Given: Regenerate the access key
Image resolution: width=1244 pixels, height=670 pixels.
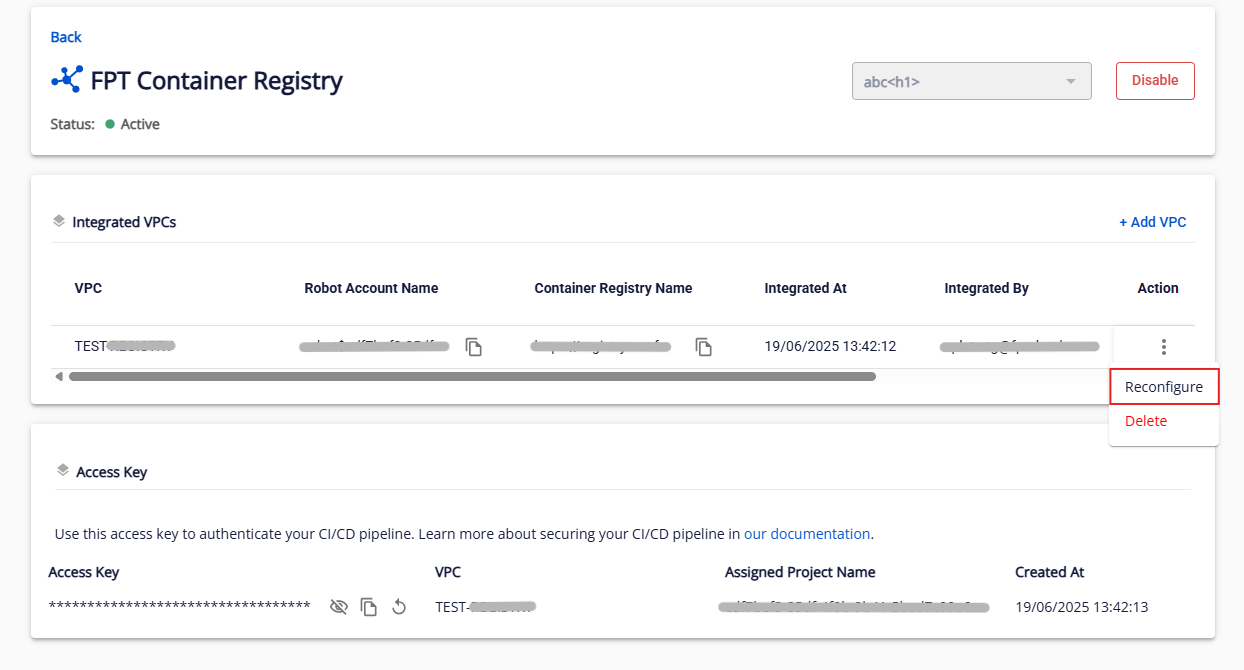Looking at the screenshot, I should 399,607.
